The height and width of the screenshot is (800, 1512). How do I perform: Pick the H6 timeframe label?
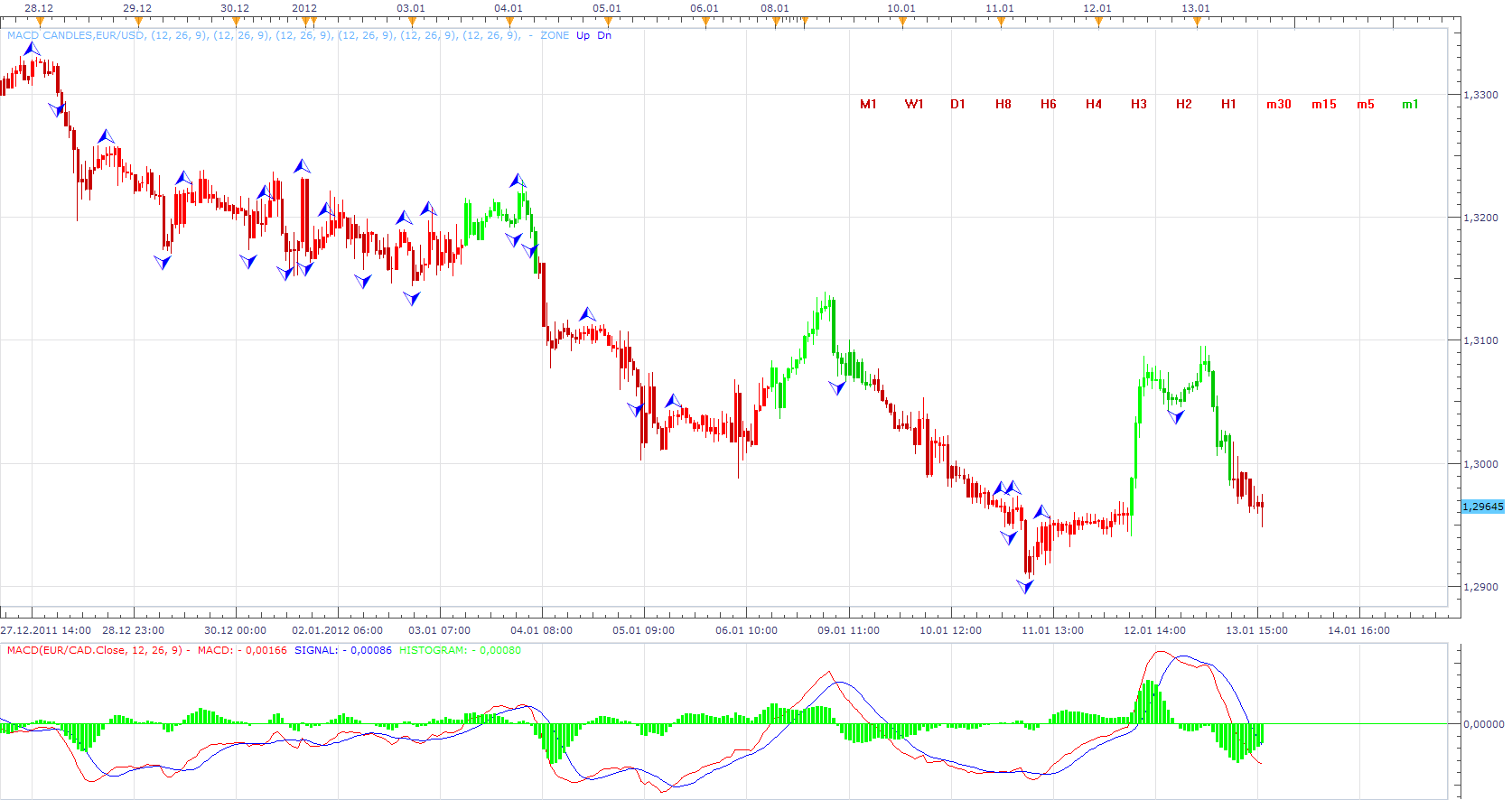1049,105
